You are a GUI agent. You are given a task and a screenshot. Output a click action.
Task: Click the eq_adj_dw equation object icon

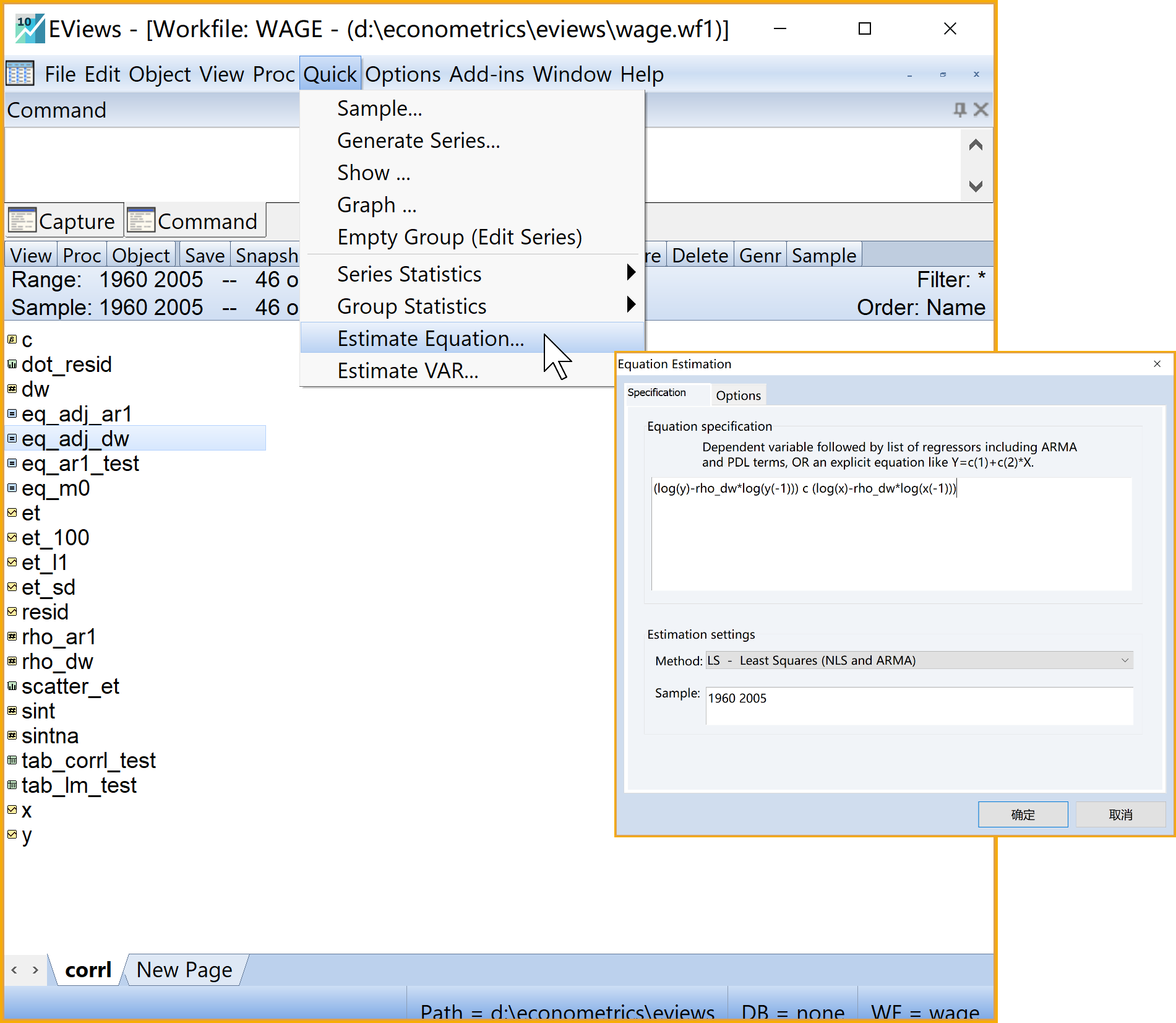pos(12,438)
